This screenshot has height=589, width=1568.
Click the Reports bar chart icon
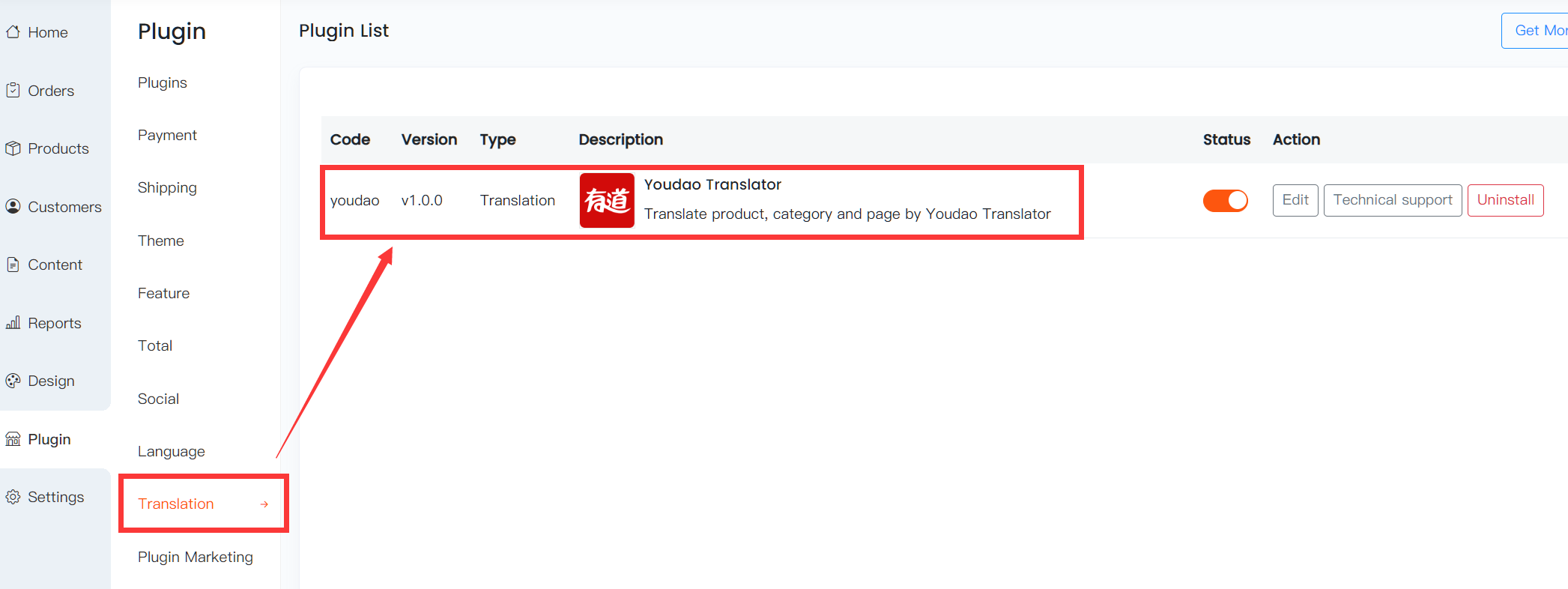pyautogui.click(x=13, y=323)
